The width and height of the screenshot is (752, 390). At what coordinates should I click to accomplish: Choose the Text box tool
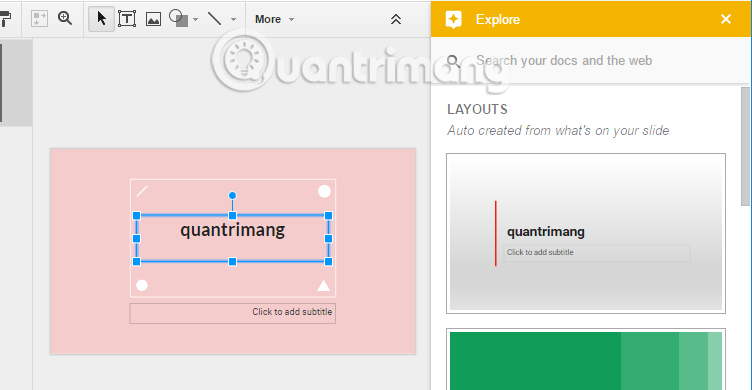click(x=127, y=19)
